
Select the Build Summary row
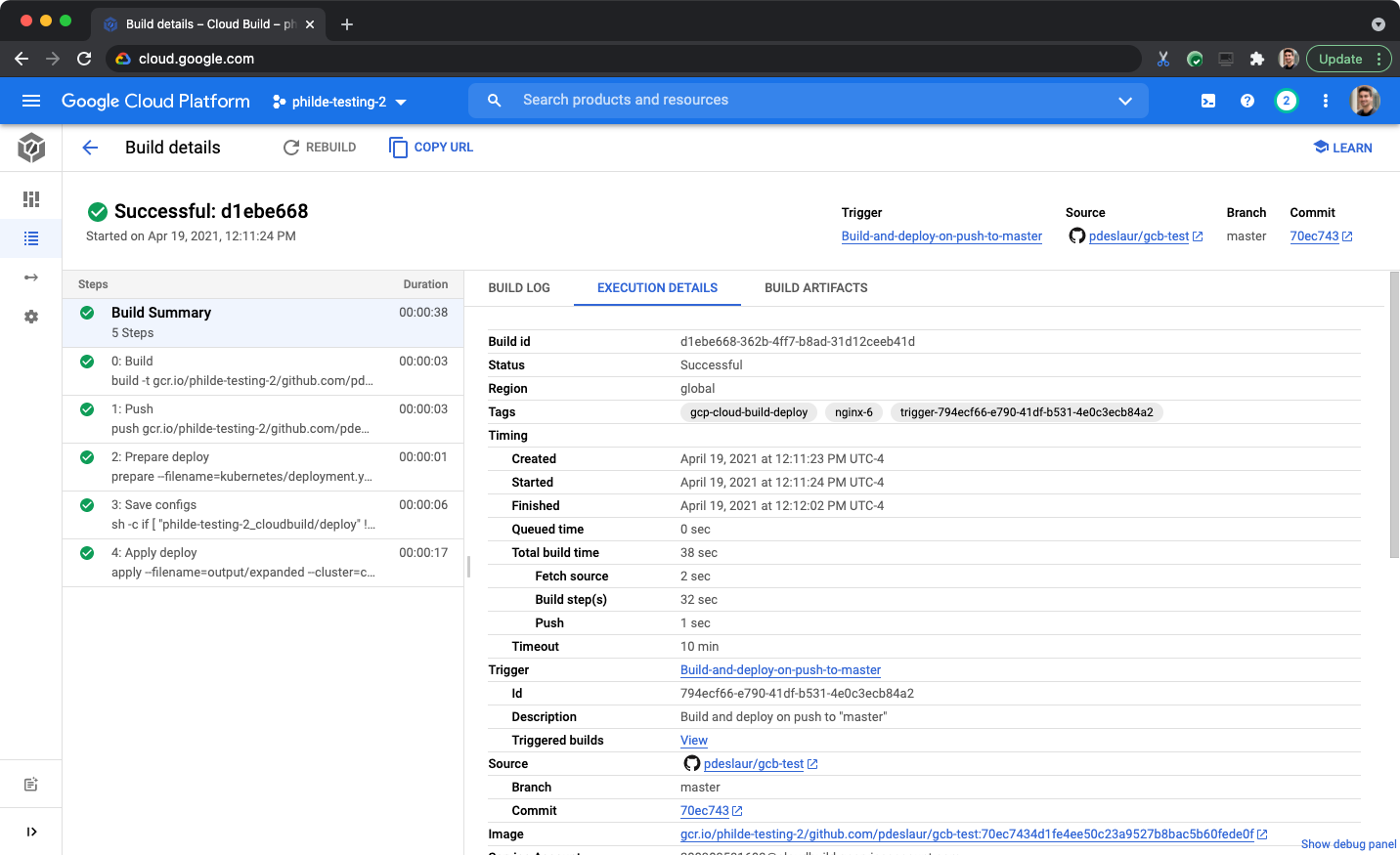coord(263,322)
